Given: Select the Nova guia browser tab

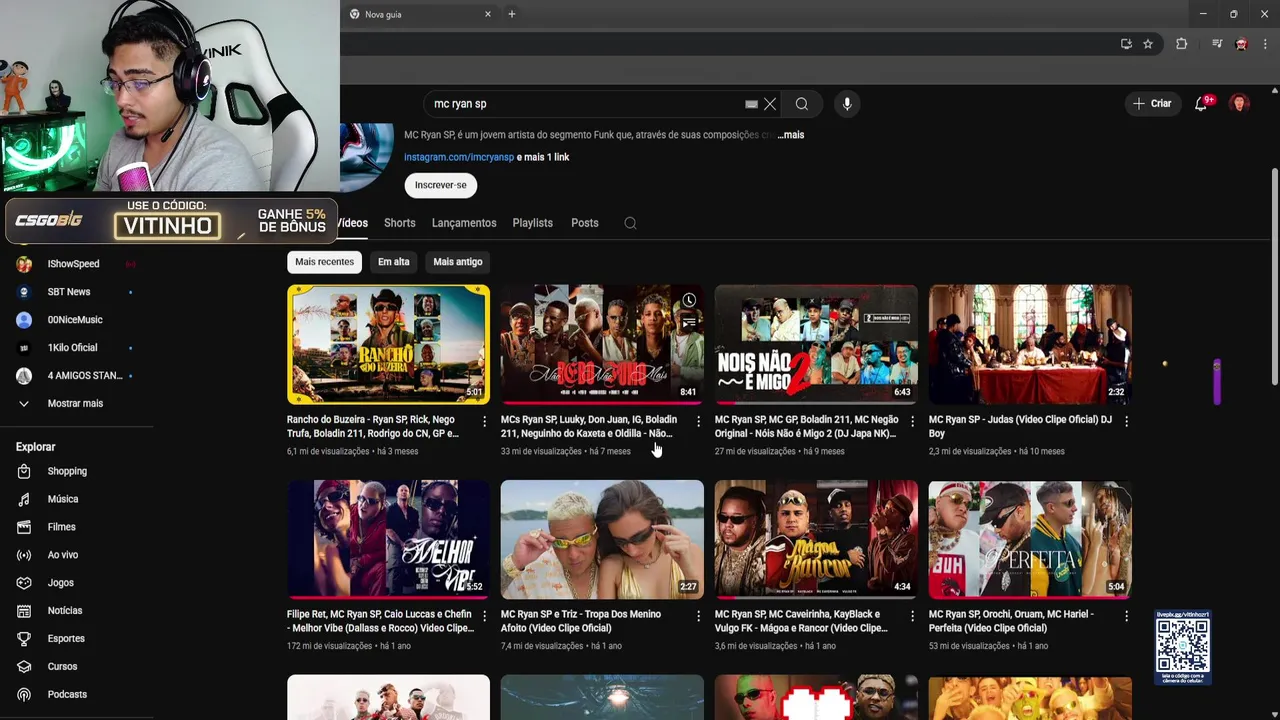Looking at the screenshot, I should tap(420, 14).
